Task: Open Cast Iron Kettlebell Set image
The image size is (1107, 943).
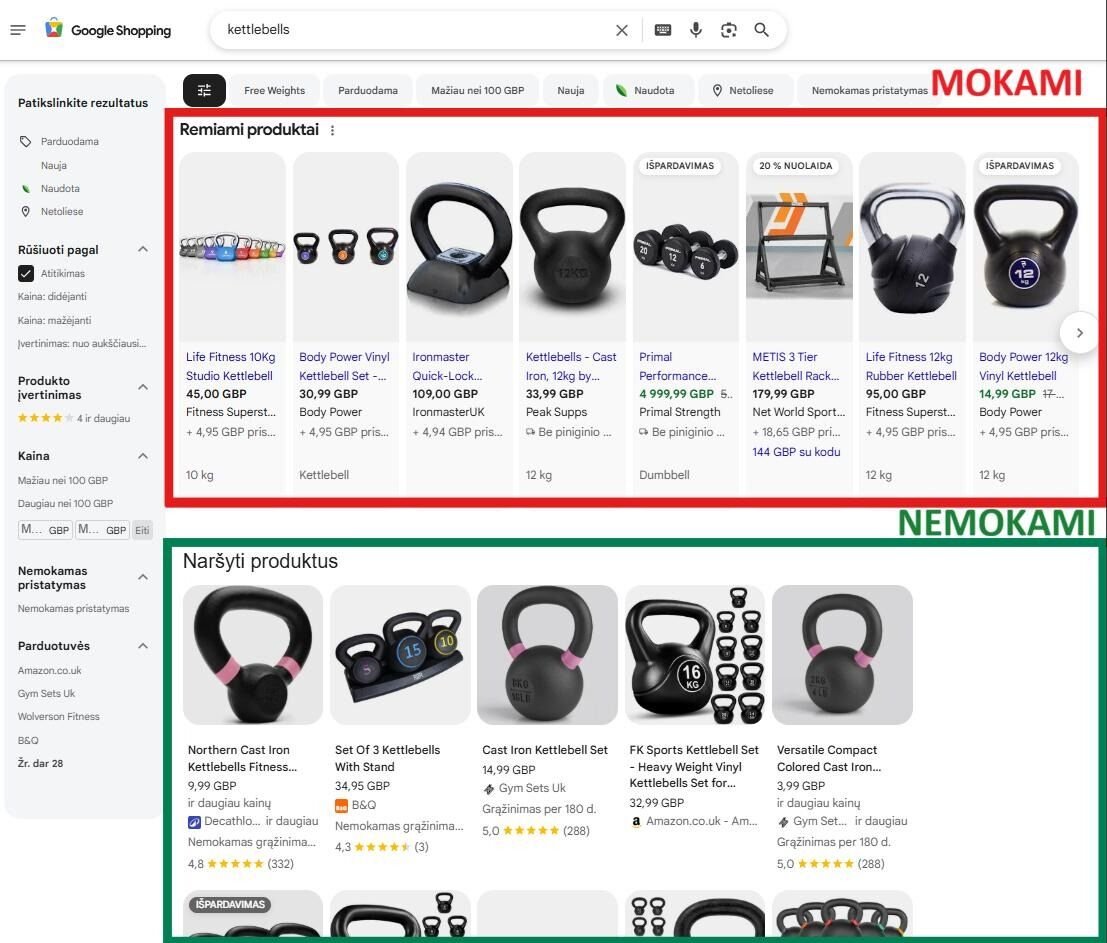Action: (547, 654)
